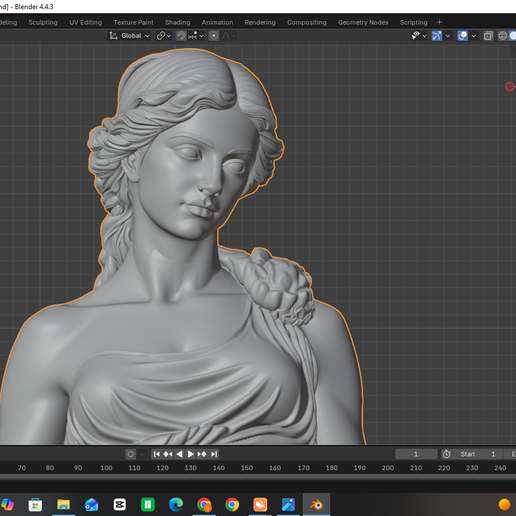
Task: Click frame 150 on timeline ruler
Action: coord(247,468)
